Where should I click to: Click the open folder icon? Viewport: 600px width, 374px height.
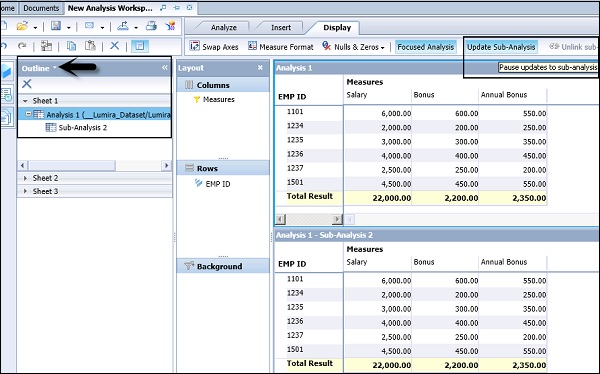pyautogui.click(x=22, y=26)
